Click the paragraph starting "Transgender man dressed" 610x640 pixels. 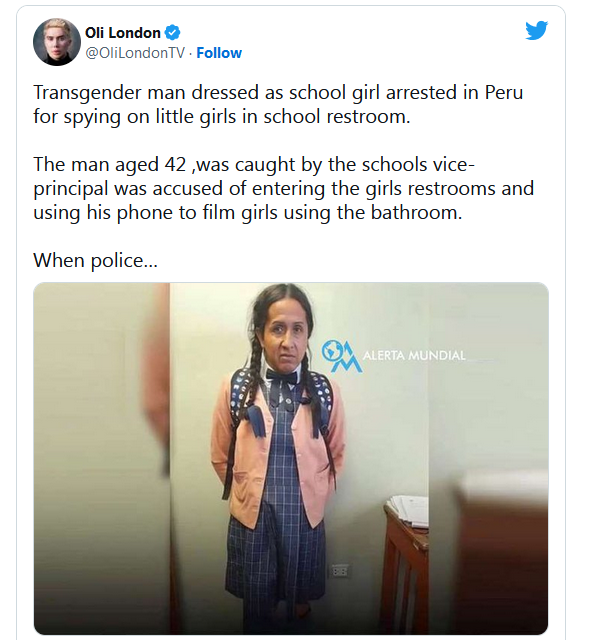[x=278, y=104]
